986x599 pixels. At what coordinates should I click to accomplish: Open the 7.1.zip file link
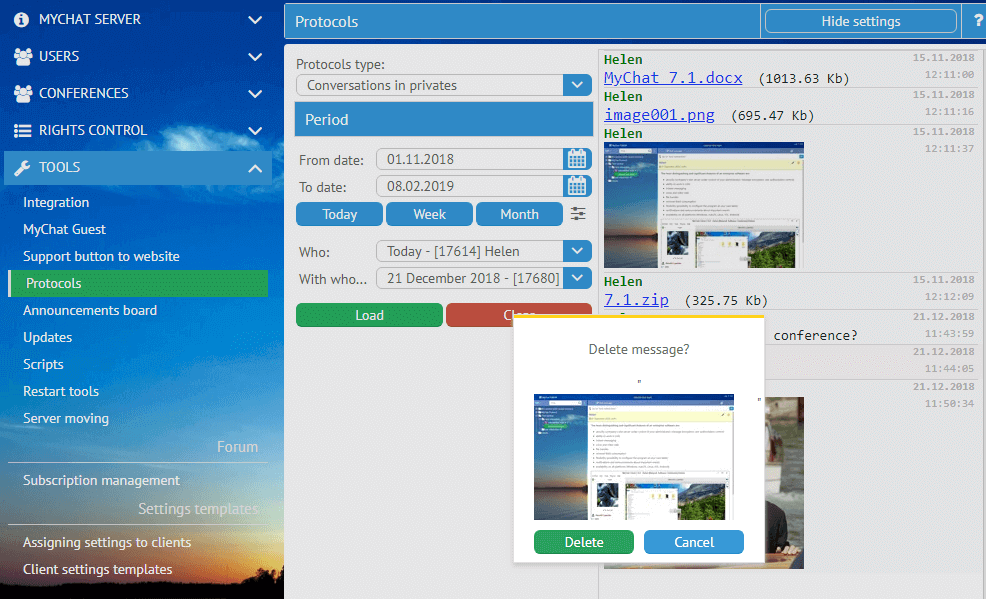coord(636,300)
